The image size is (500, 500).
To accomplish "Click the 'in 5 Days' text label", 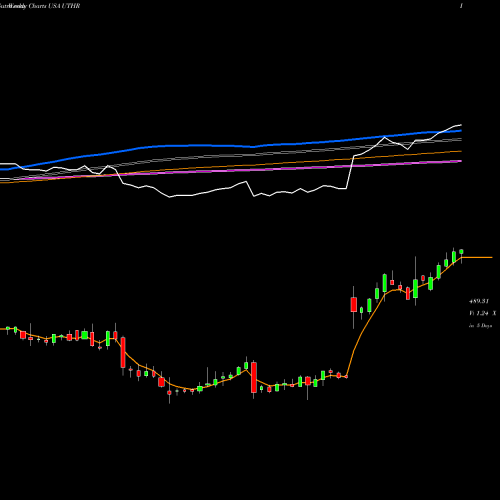I will tap(480, 326).
